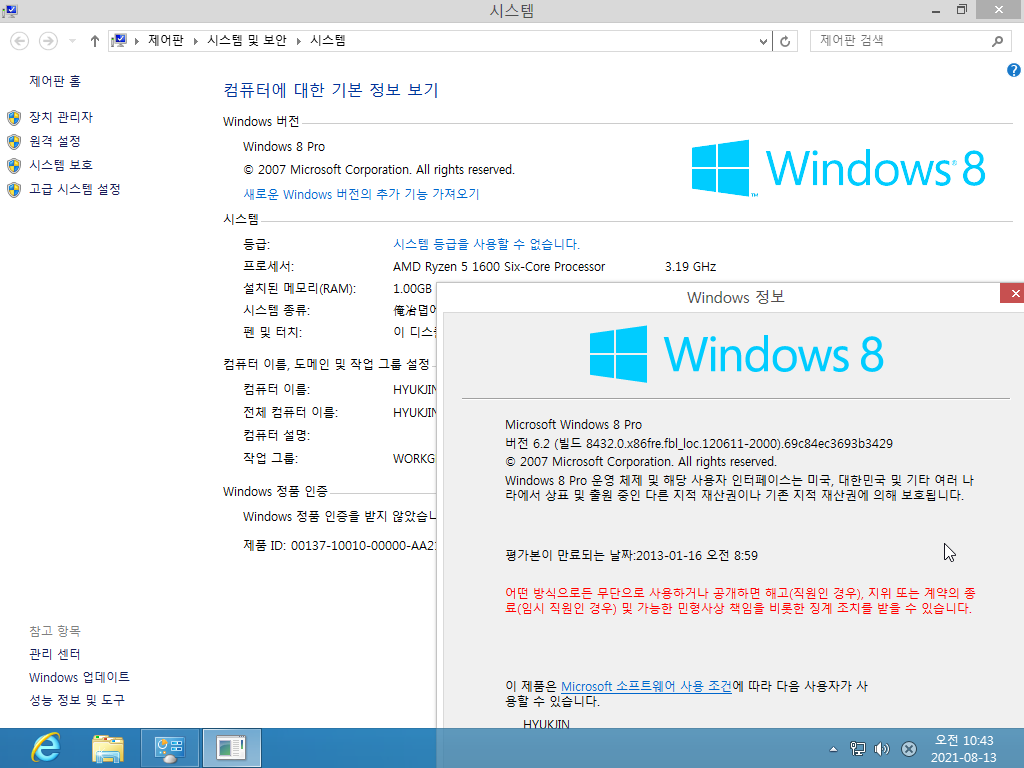Image resolution: width=1024 pixels, height=768 pixels.
Task: Open 새로운 Windows 버전의 추가 기능 가져오기 link
Action: pos(361,194)
